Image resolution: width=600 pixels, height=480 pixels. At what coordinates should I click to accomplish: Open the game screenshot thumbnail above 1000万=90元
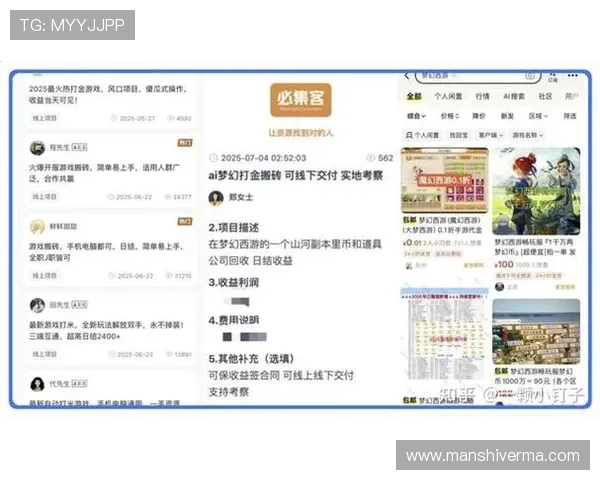[536, 331]
